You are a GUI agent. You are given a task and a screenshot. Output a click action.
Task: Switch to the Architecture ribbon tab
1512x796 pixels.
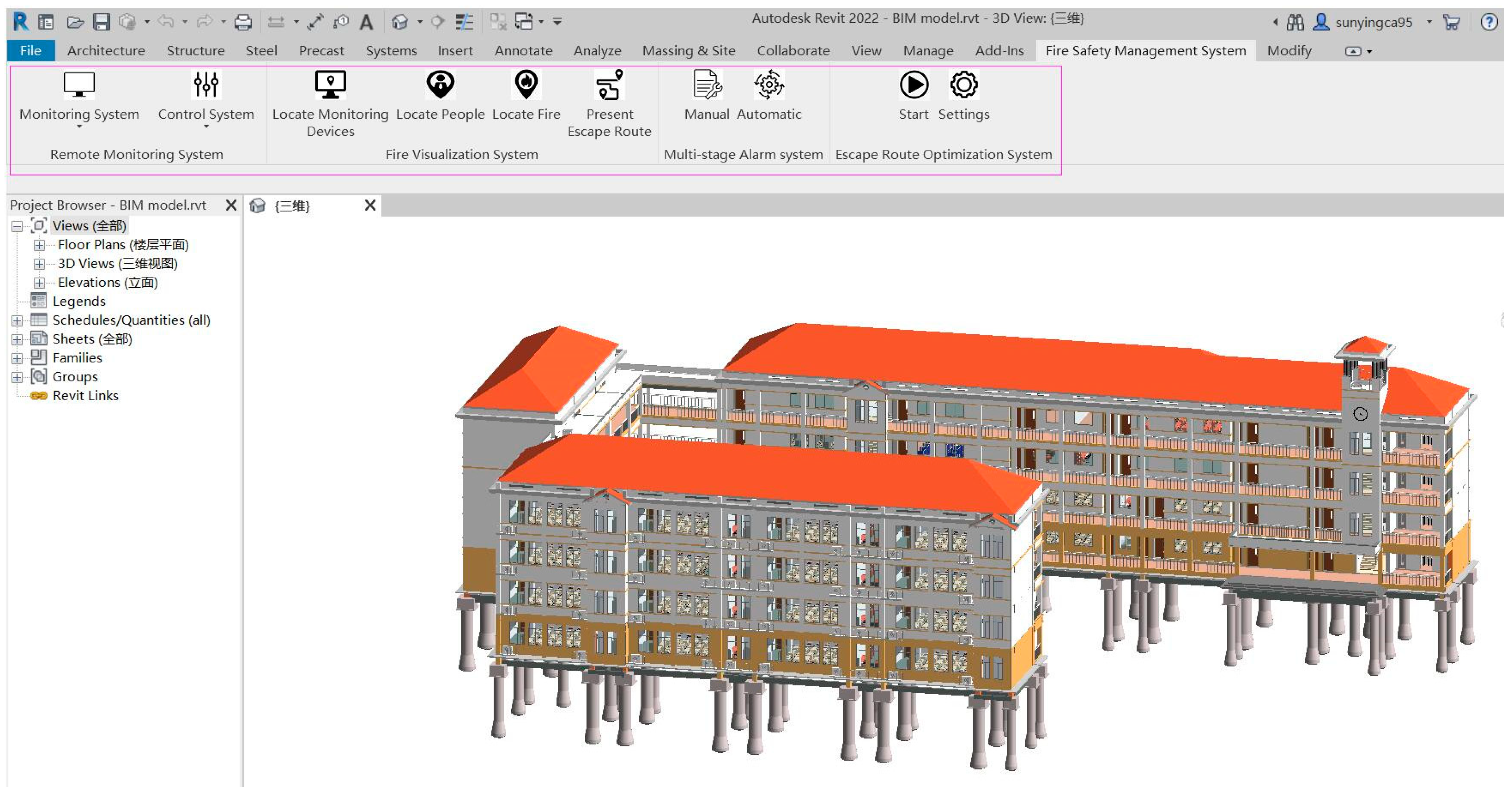point(106,51)
